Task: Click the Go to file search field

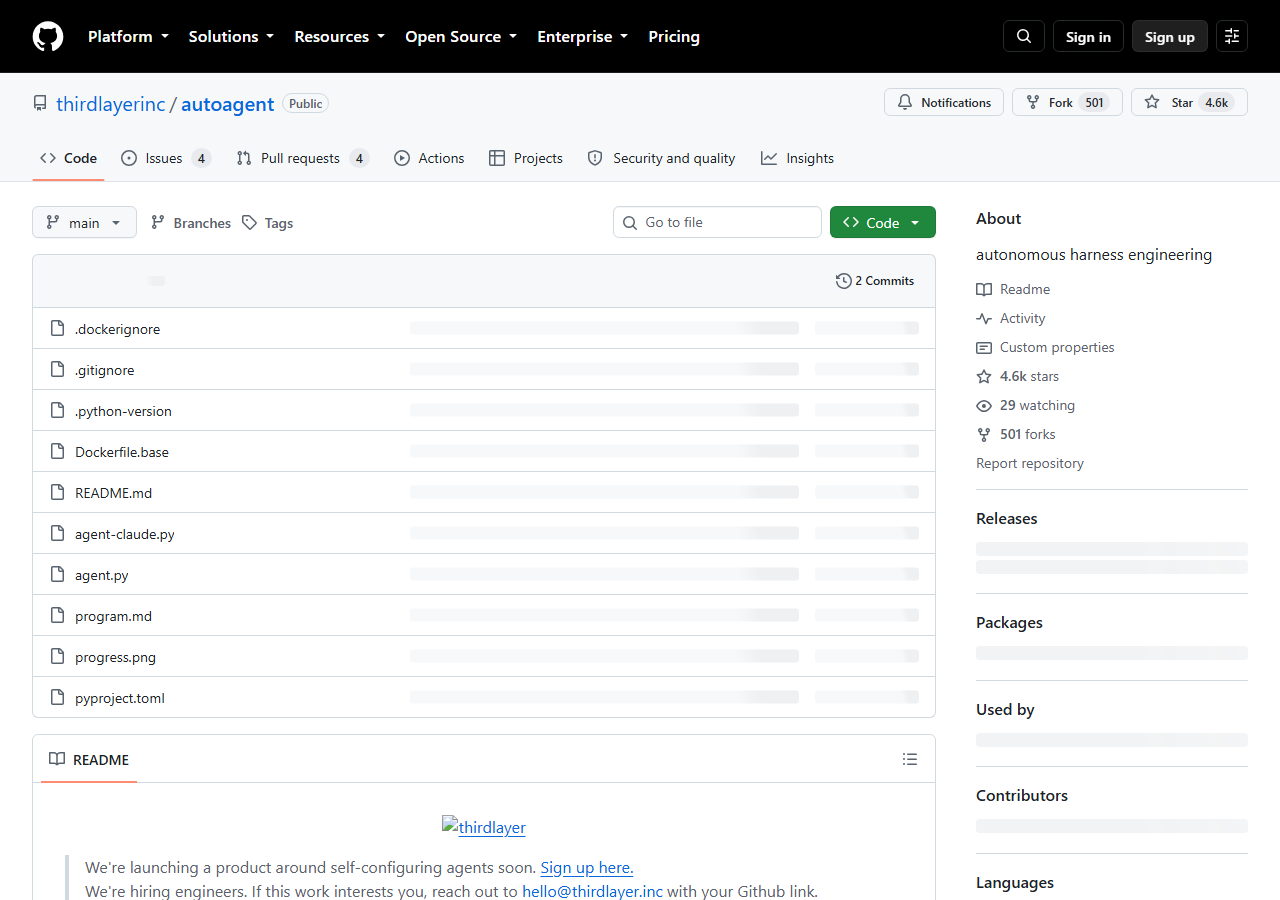Action: coord(717,222)
